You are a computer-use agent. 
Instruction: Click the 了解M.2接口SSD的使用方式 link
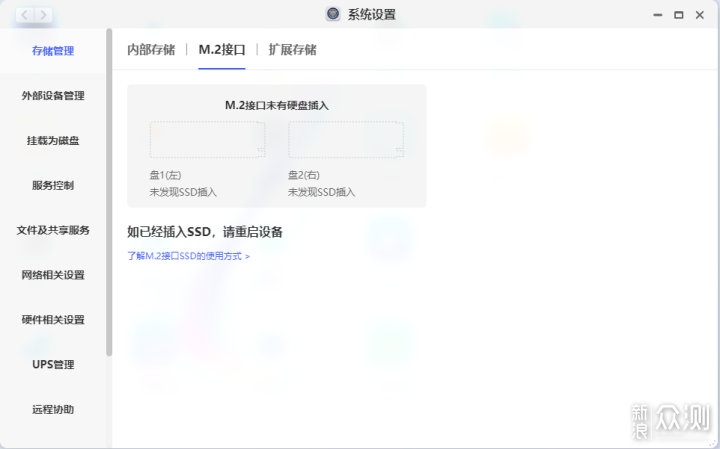[188, 256]
